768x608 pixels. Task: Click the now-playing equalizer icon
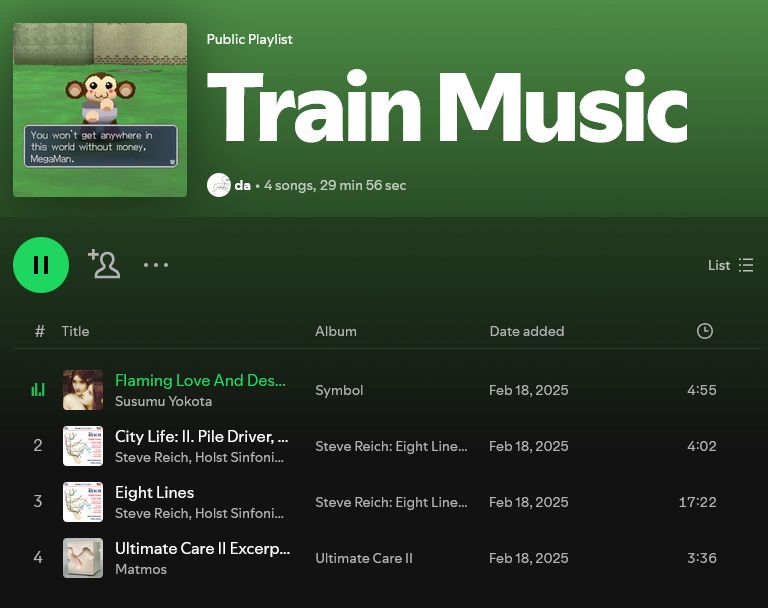pos(38,389)
